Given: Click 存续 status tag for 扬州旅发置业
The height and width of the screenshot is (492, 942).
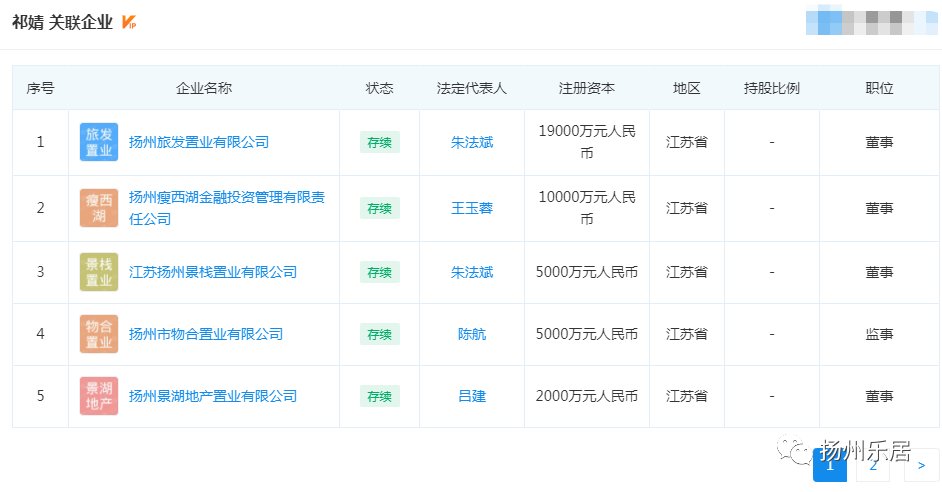Looking at the screenshot, I should (380, 142).
